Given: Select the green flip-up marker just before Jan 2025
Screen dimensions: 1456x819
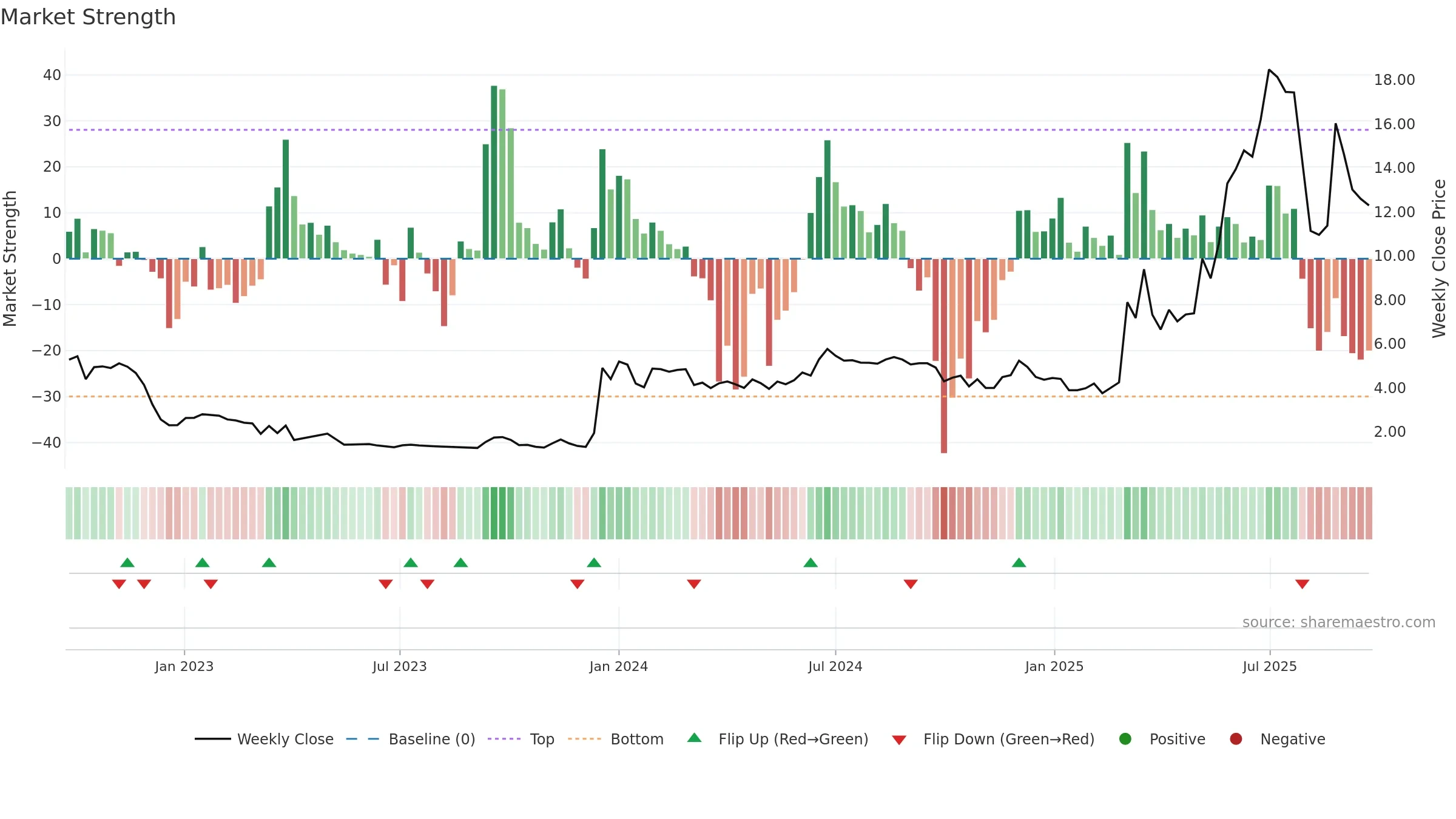Looking at the screenshot, I should 1019,562.
